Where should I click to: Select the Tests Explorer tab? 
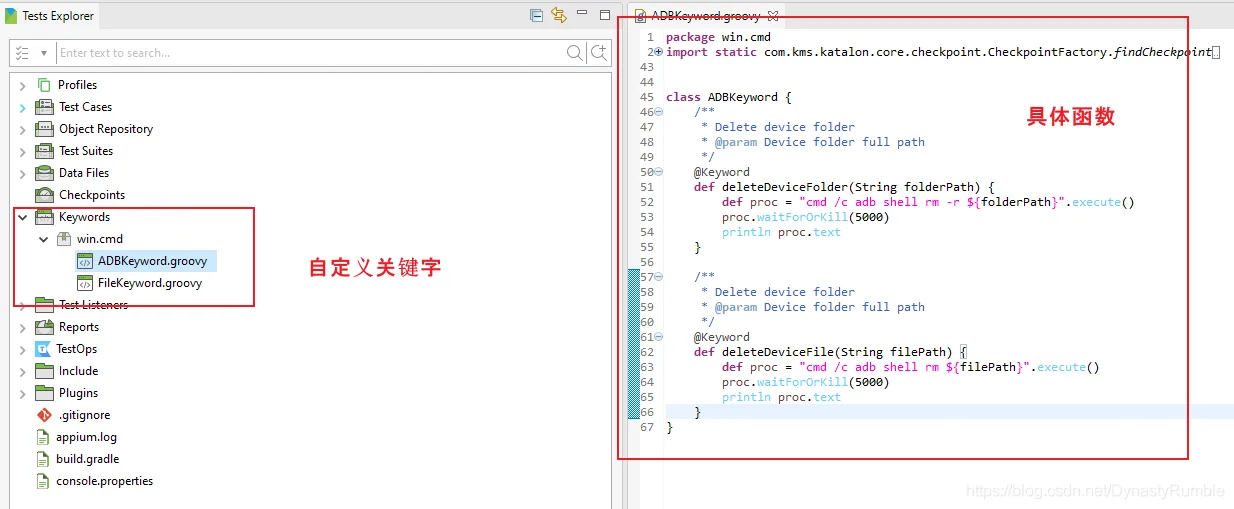point(50,16)
